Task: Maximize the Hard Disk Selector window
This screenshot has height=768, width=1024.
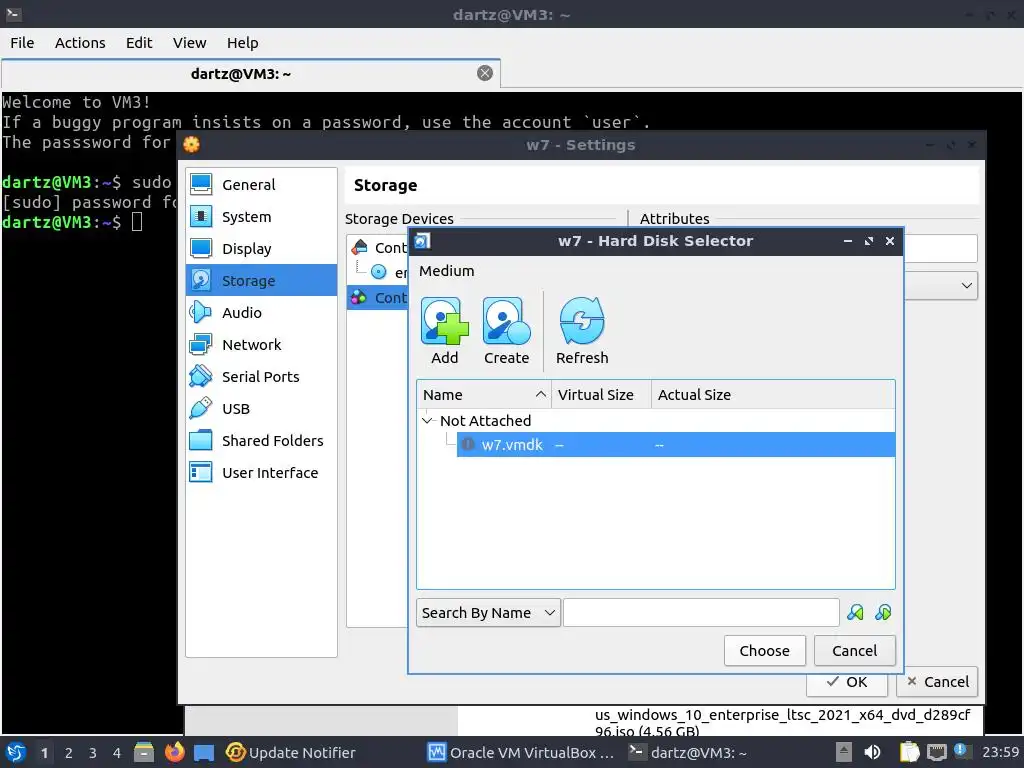Action: [x=869, y=241]
